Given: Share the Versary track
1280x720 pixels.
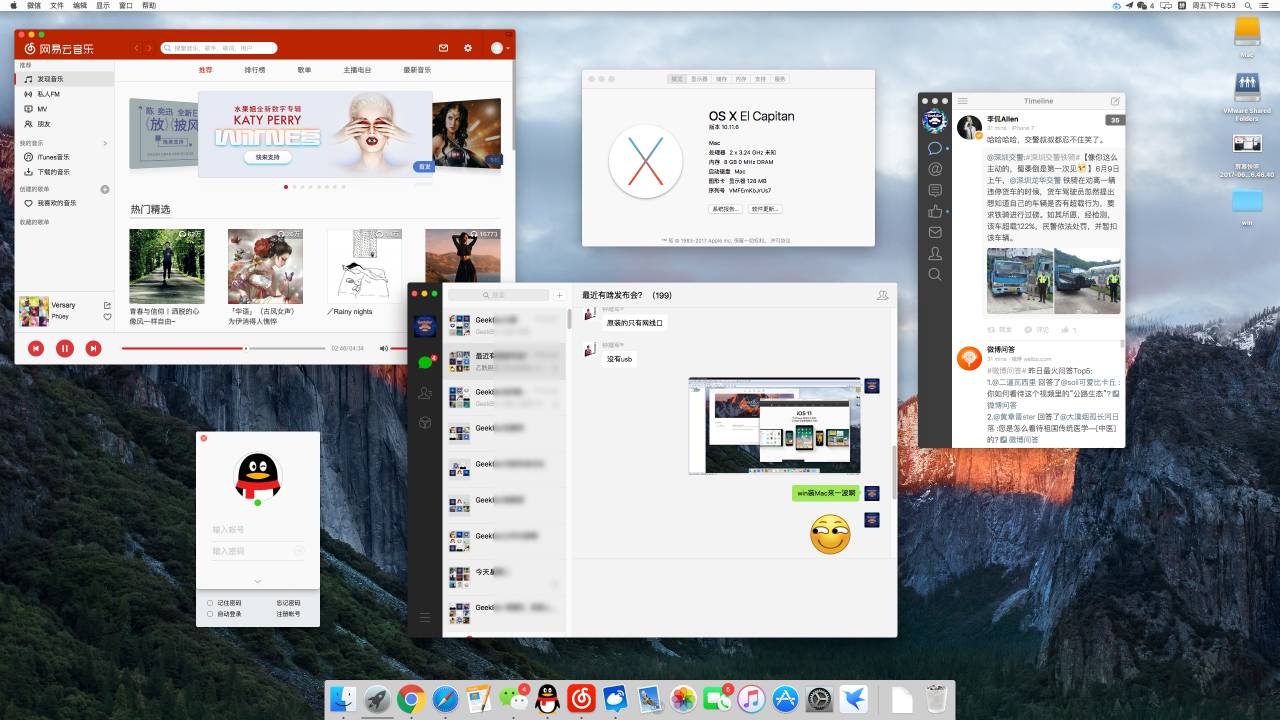Looking at the screenshot, I should pyautogui.click(x=107, y=305).
